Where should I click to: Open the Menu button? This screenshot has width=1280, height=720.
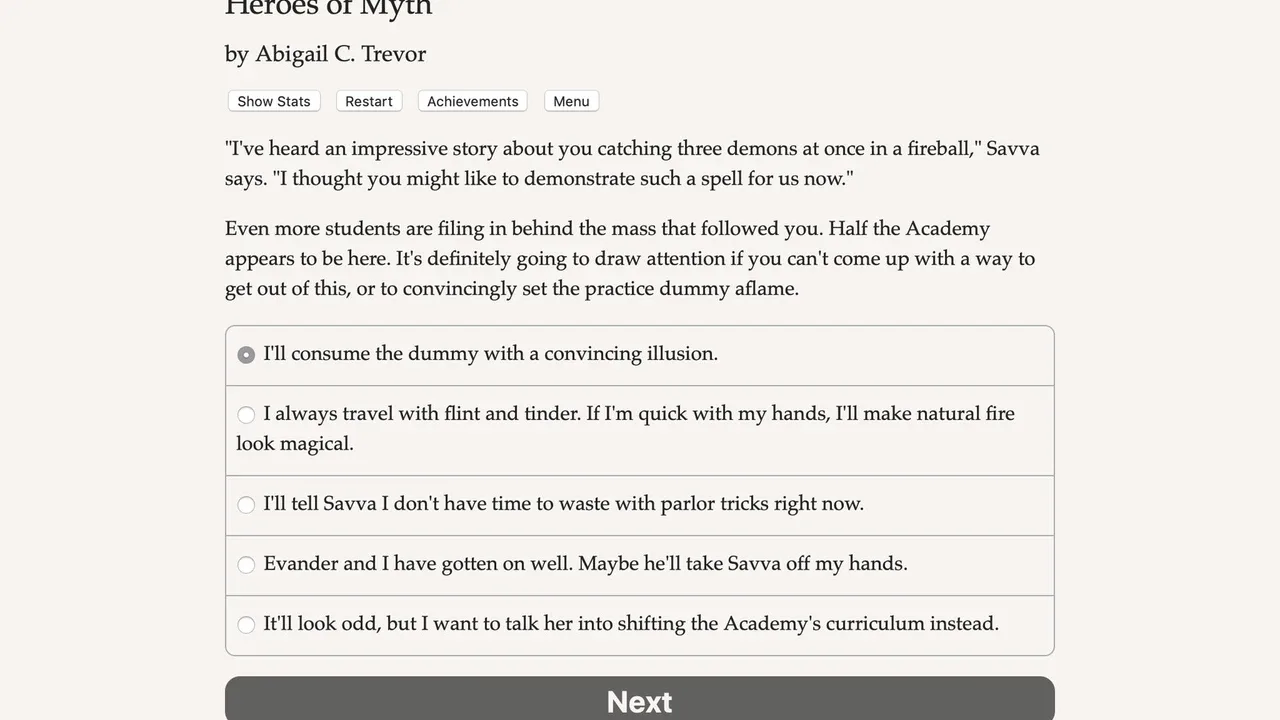click(x=571, y=101)
